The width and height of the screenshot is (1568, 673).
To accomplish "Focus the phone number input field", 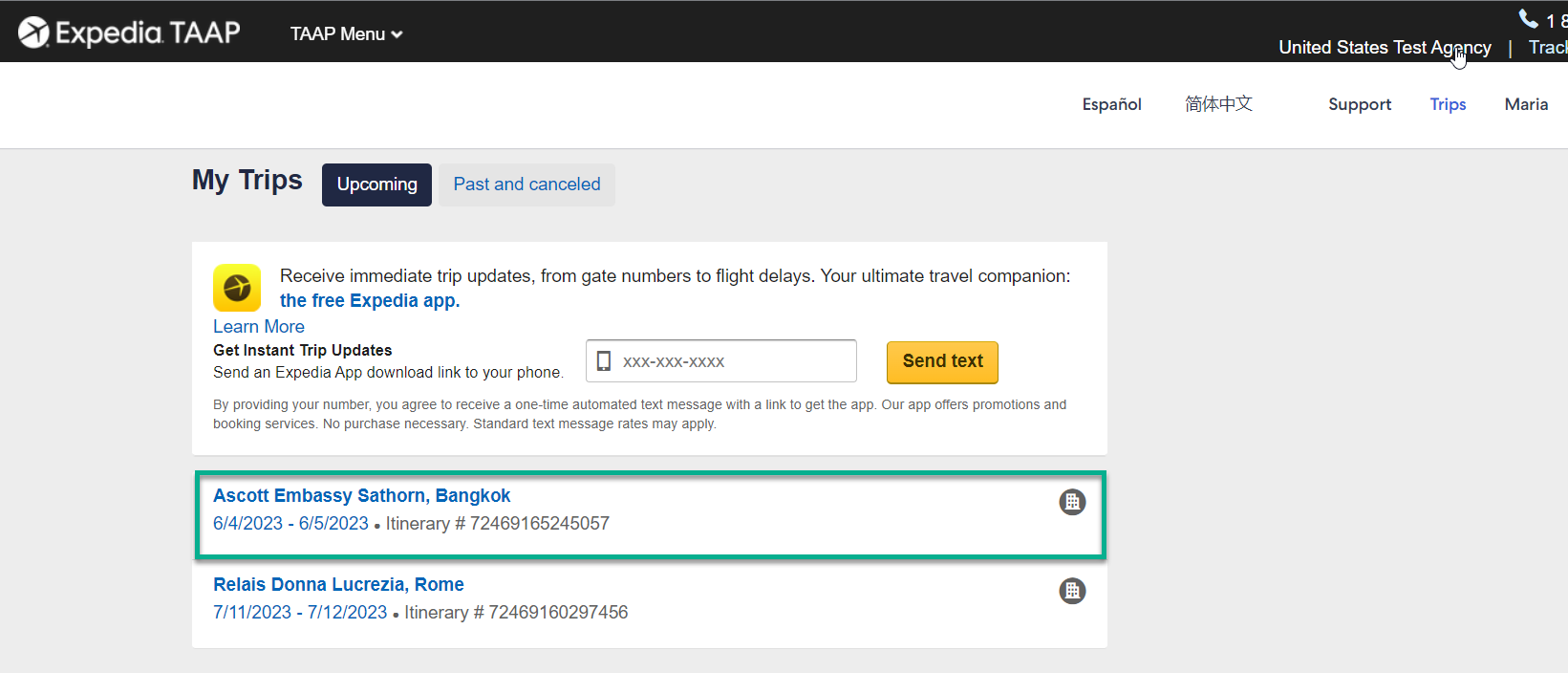I will pos(721,361).
